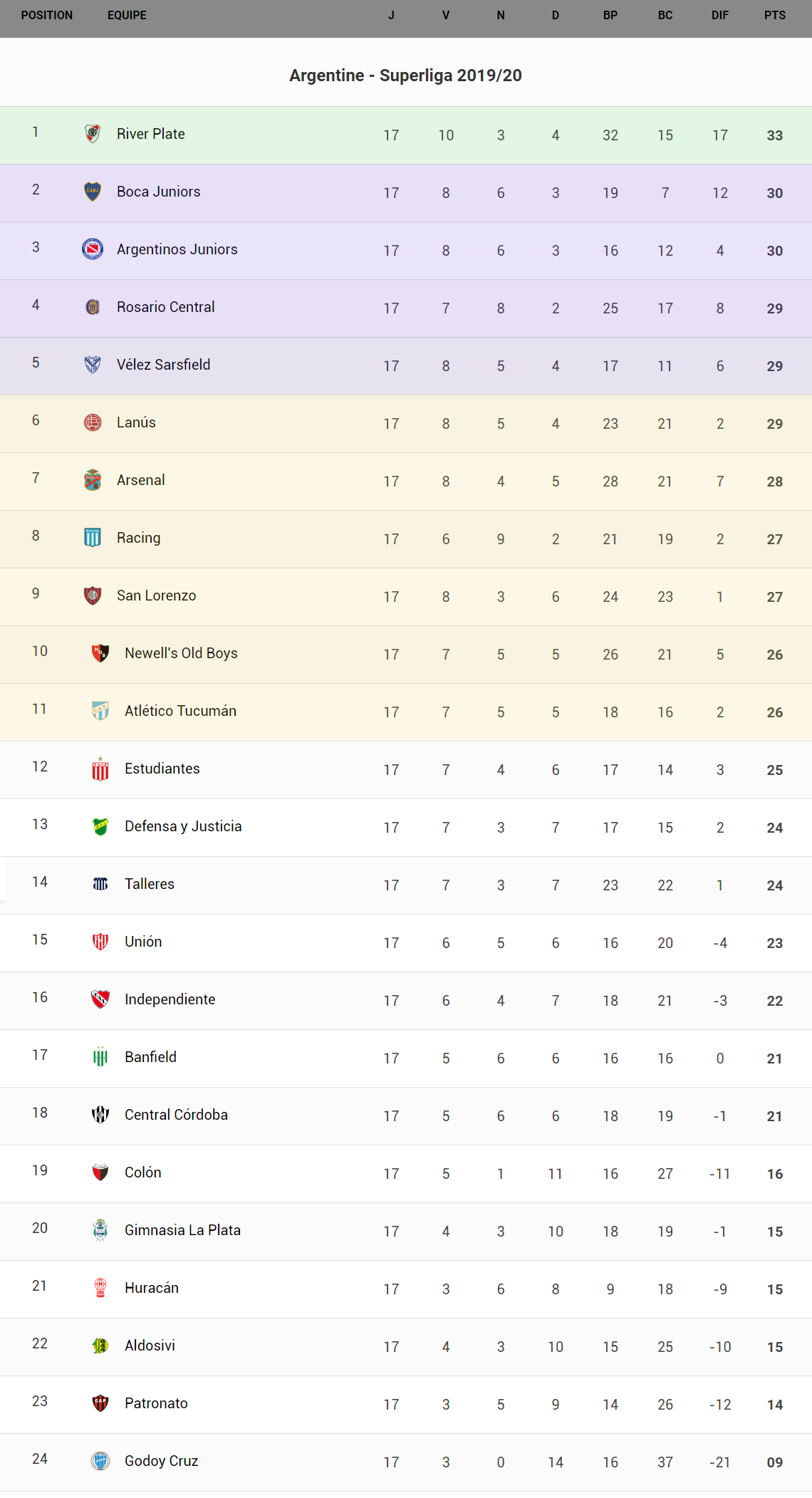Open the Lanús team link
This screenshot has height=1498, width=812.
coord(136,422)
